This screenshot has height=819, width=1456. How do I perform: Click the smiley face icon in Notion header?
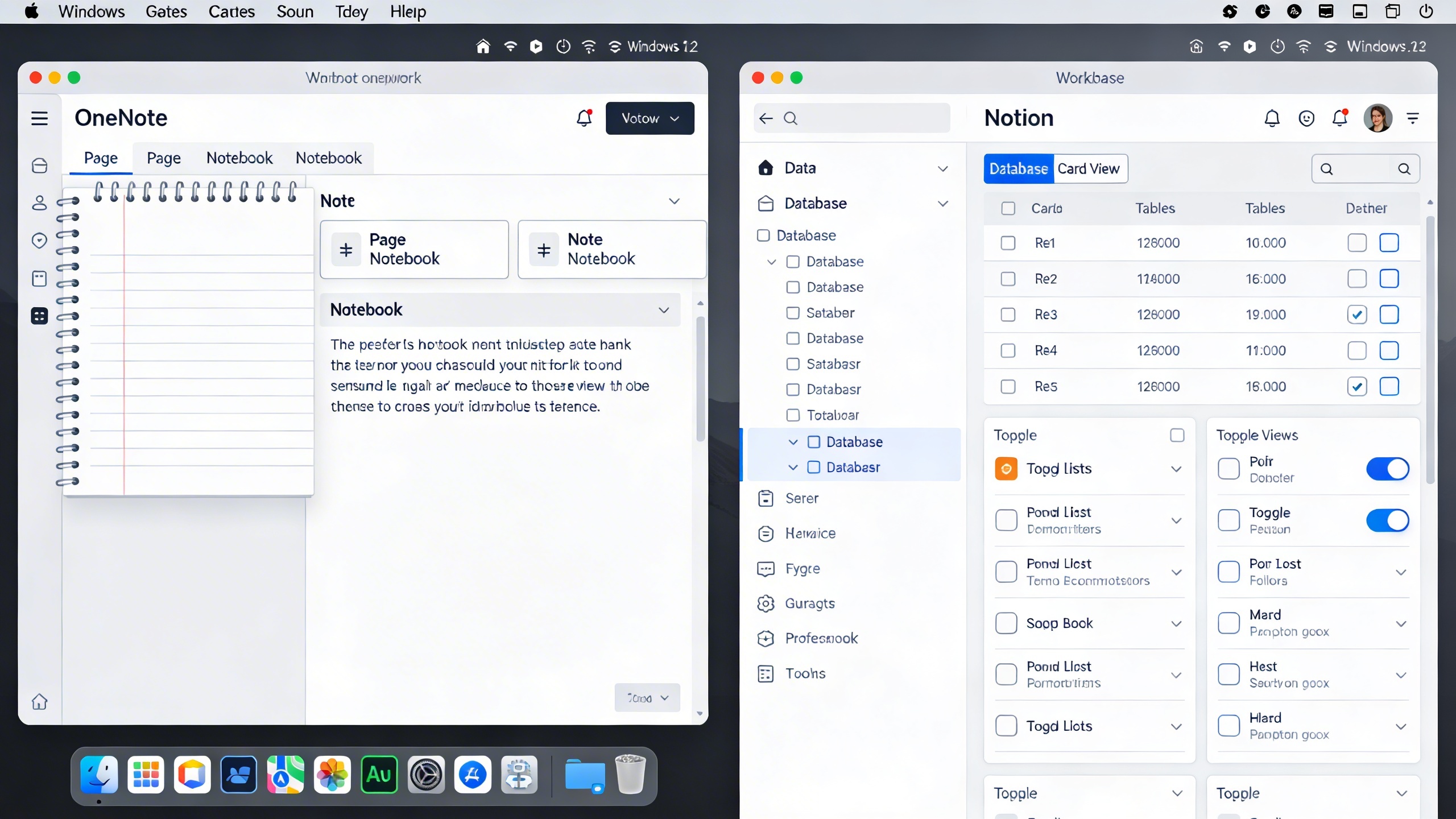[x=1306, y=118]
